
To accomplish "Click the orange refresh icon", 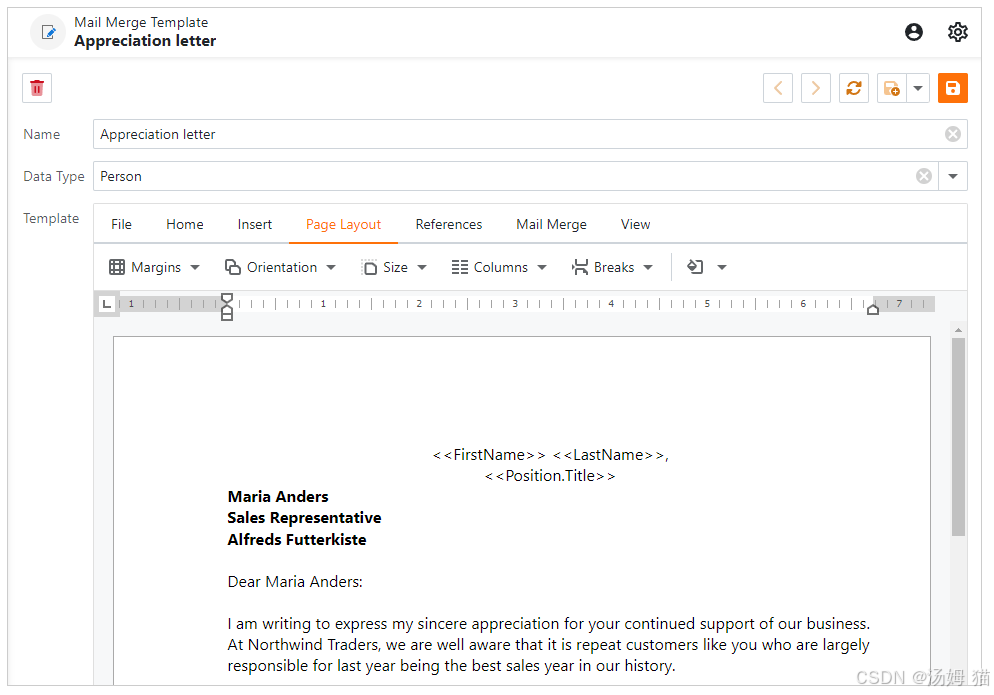I will [854, 88].
